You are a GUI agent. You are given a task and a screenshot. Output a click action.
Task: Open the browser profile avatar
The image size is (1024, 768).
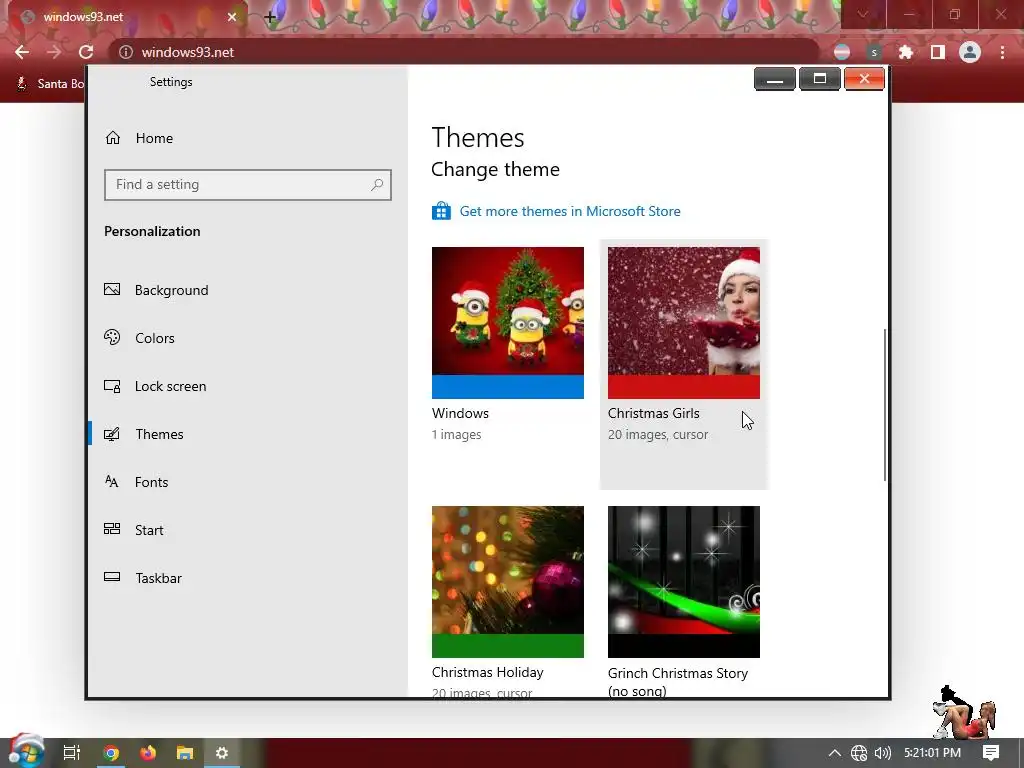point(970,52)
